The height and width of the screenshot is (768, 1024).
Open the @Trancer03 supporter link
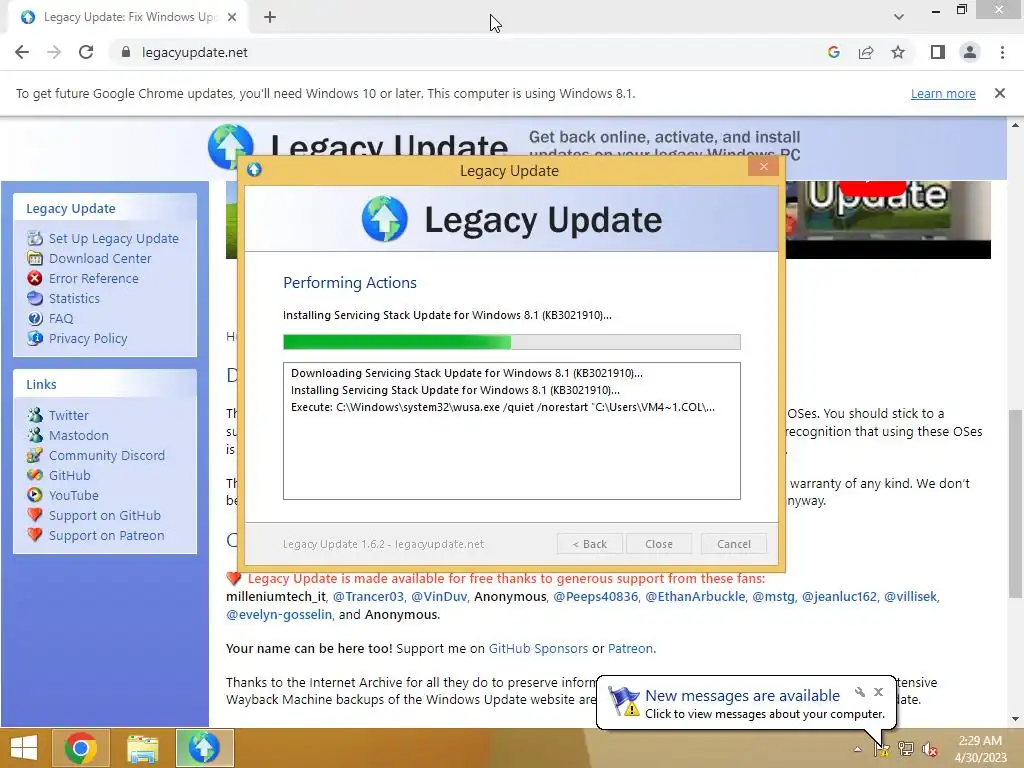click(x=368, y=596)
